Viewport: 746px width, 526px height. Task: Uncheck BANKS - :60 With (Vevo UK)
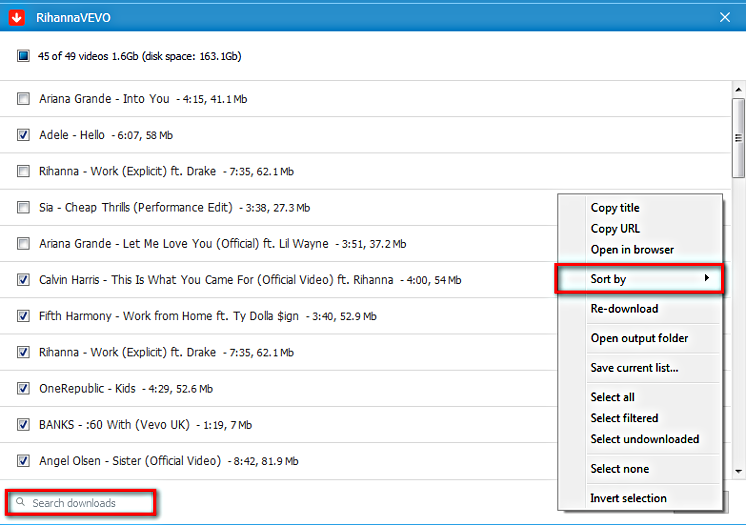[x=23, y=425]
